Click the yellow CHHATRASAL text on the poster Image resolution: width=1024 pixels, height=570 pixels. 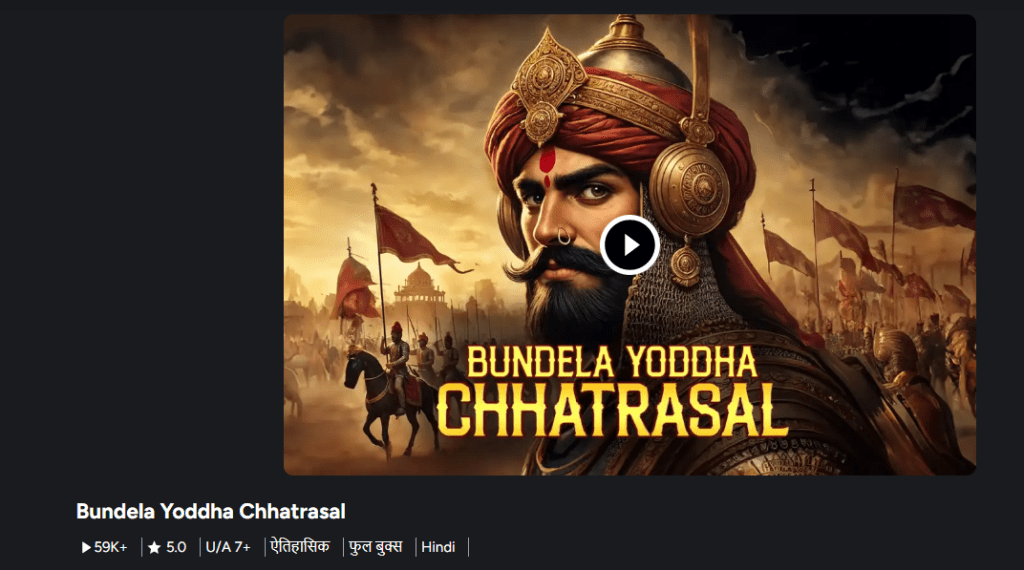613,410
